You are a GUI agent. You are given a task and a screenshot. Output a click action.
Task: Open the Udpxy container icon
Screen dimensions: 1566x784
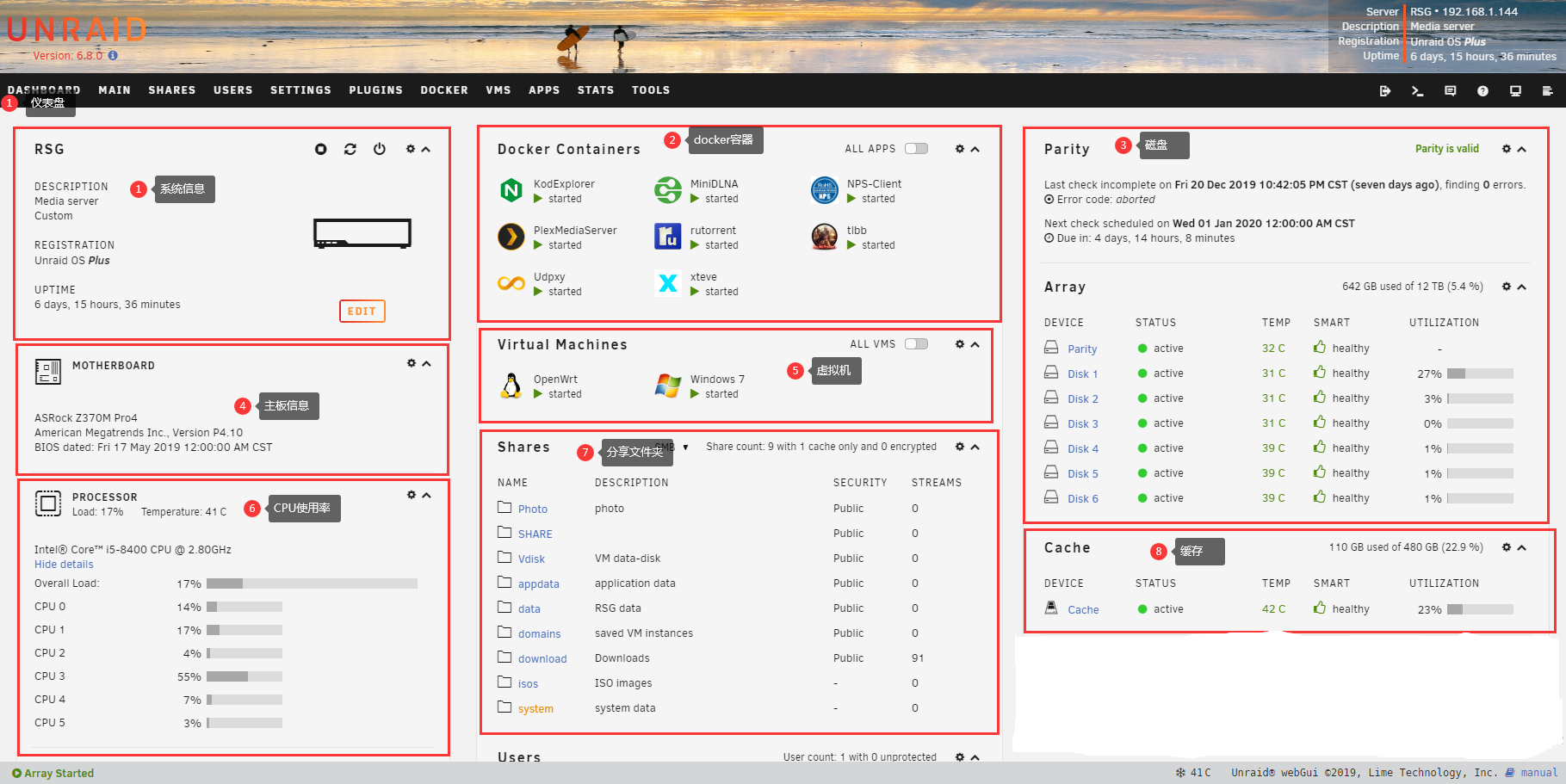[x=511, y=283]
